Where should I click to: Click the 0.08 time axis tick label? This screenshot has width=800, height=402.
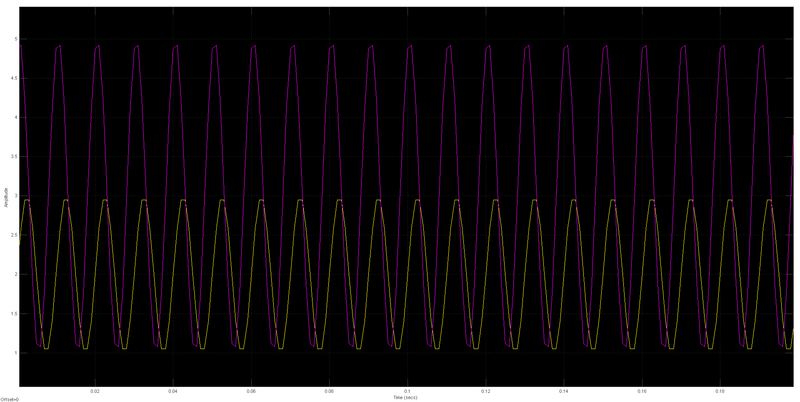[x=329, y=391]
